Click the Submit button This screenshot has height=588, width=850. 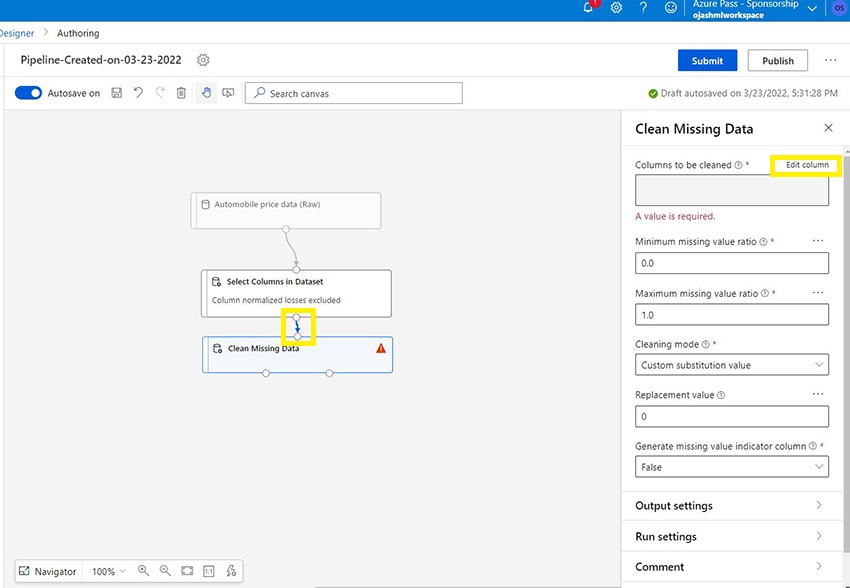[707, 60]
